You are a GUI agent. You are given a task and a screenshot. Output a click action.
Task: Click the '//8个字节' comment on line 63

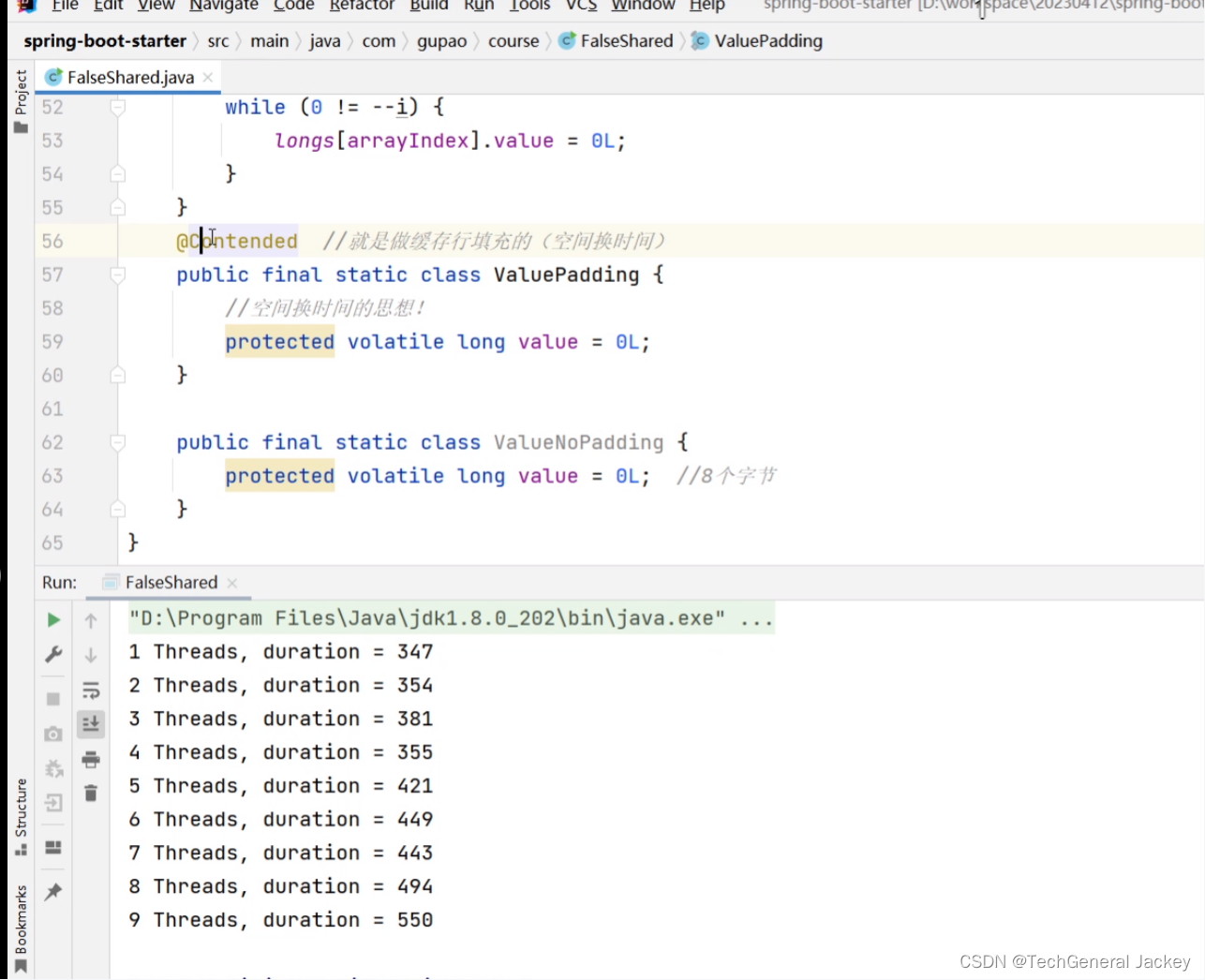pos(726,476)
